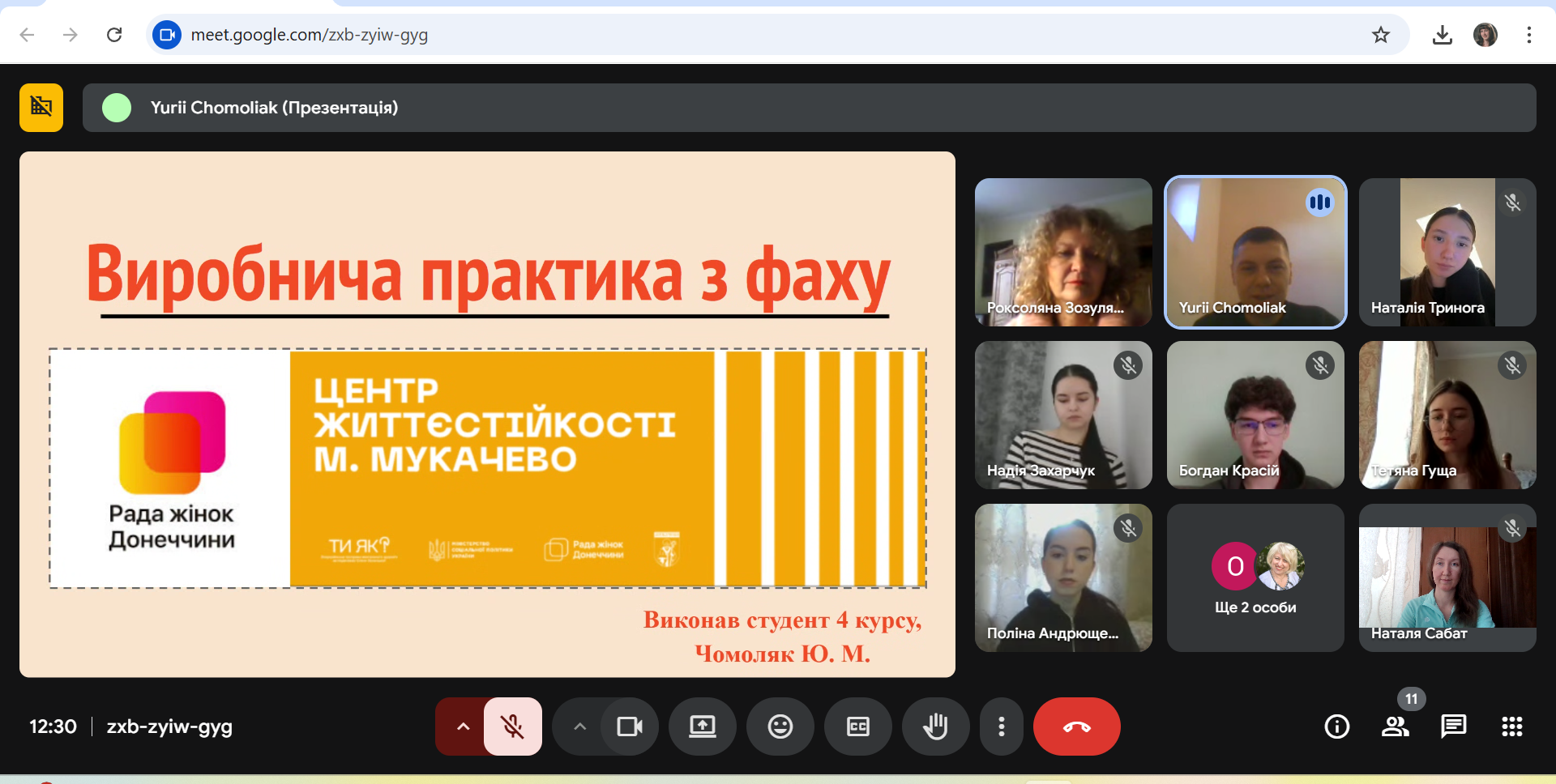This screenshot has width=1556, height=784.
Task: Click the raise hand icon
Action: tap(935, 726)
